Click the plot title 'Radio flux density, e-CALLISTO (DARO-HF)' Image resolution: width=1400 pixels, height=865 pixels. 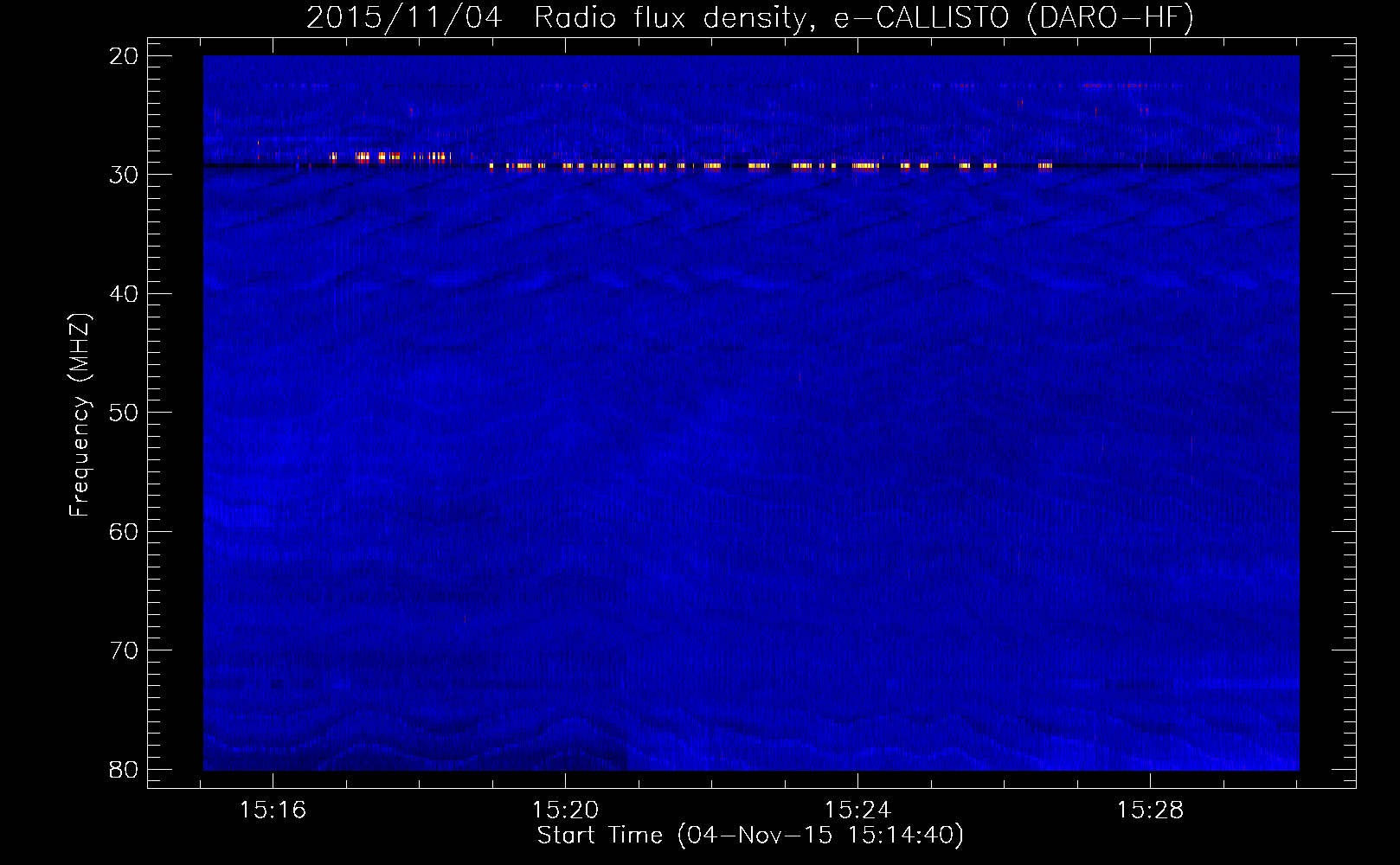(x=864, y=18)
